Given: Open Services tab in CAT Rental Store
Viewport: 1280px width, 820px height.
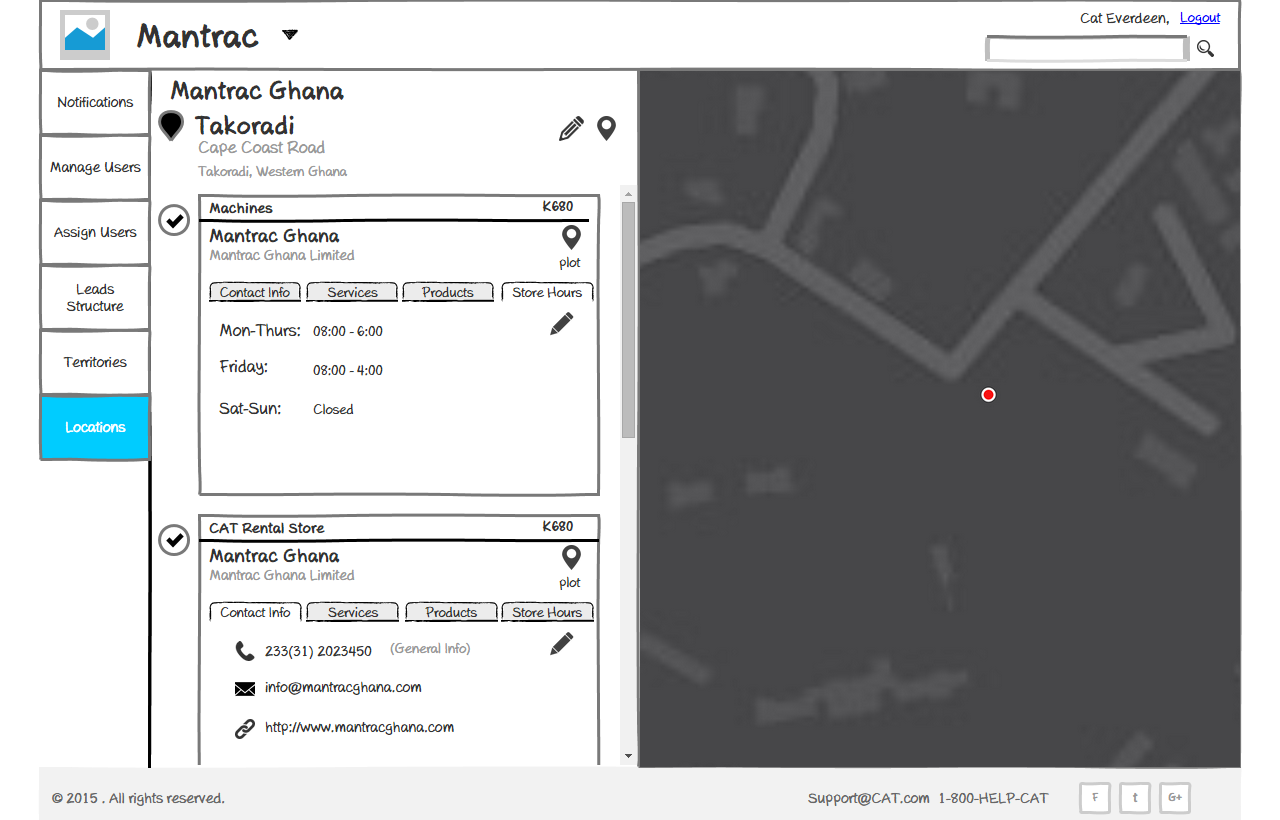Looking at the screenshot, I should point(352,612).
